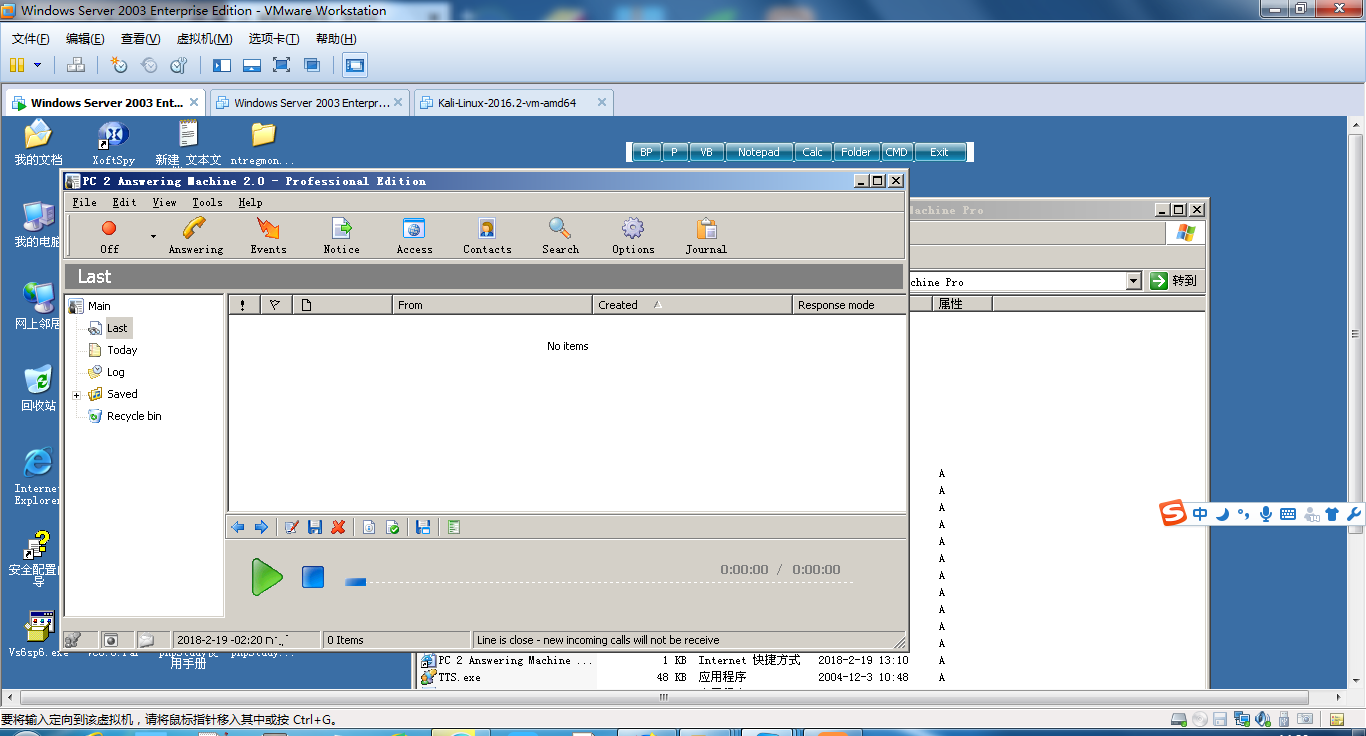
Task: Click the document with green check icon
Action: tap(393, 527)
